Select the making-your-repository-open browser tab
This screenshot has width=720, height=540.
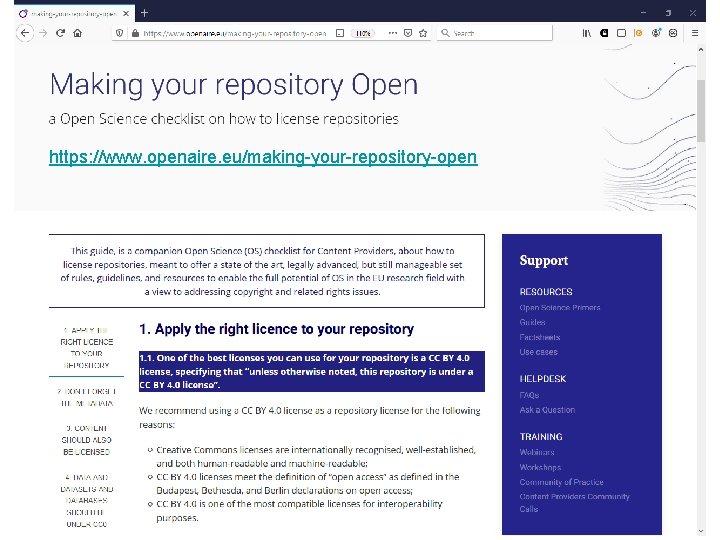pos(74,14)
